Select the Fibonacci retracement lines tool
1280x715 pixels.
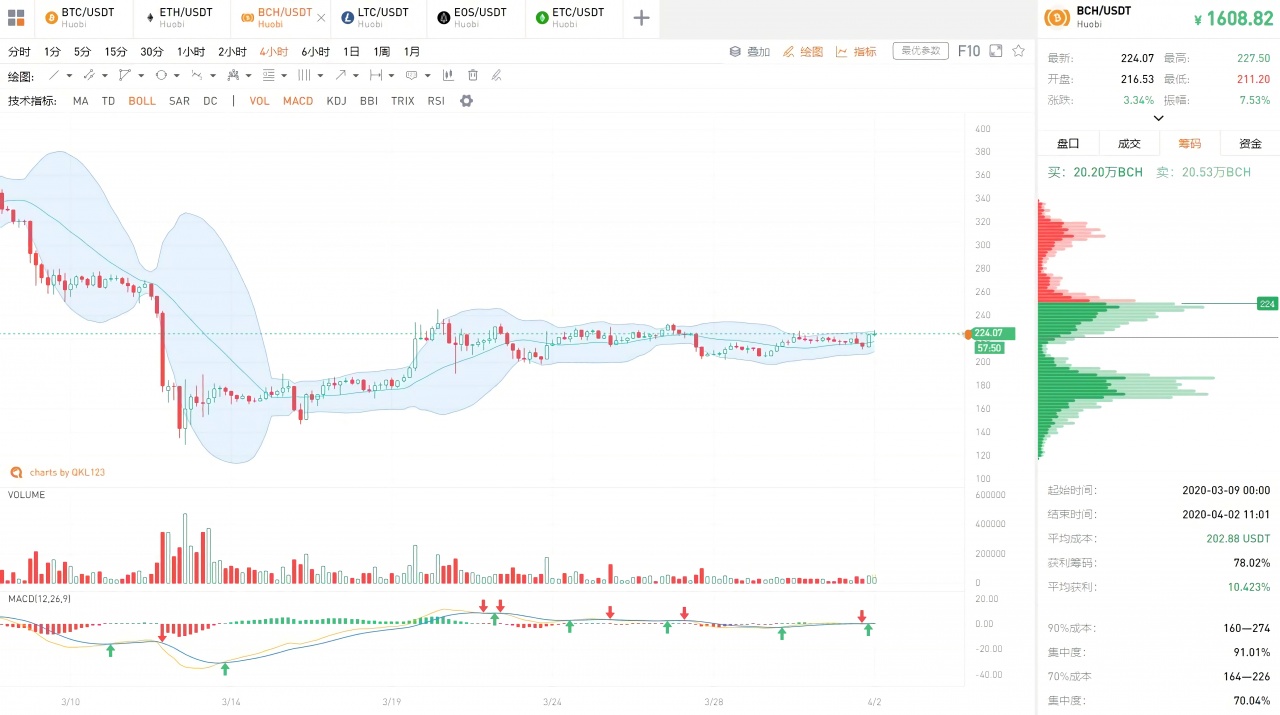(x=269, y=75)
